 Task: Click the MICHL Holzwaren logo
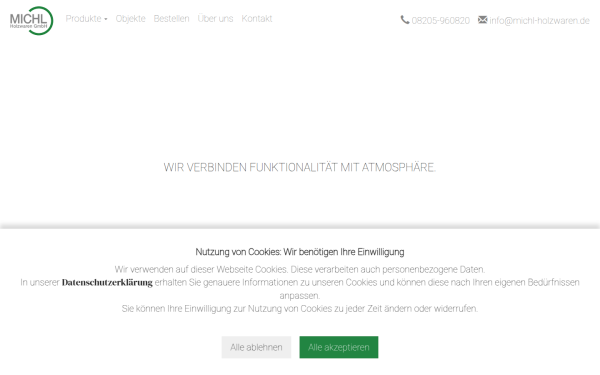pyautogui.click(x=31, y=21)
